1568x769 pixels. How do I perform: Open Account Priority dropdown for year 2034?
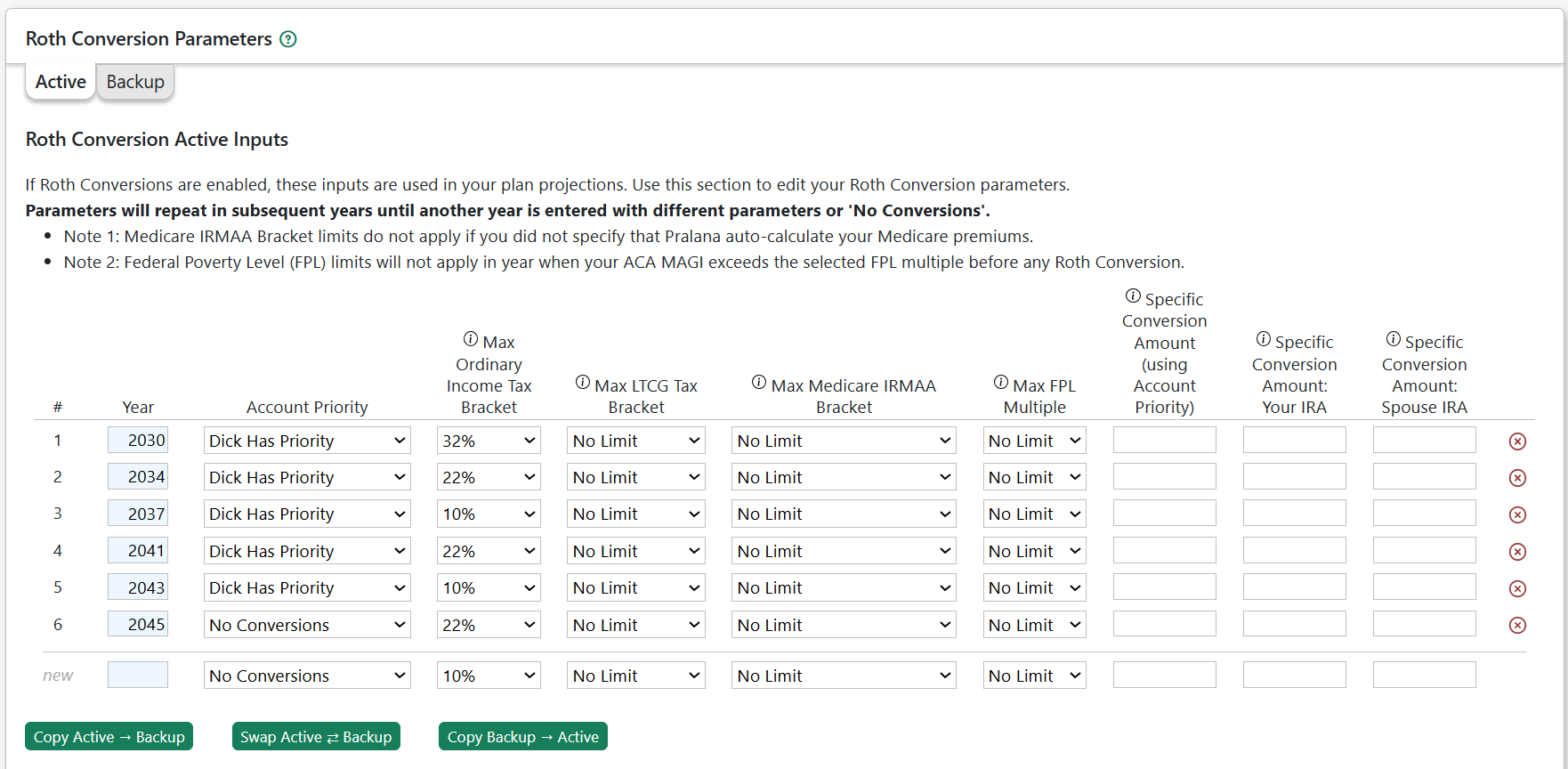tap(307, 478)
